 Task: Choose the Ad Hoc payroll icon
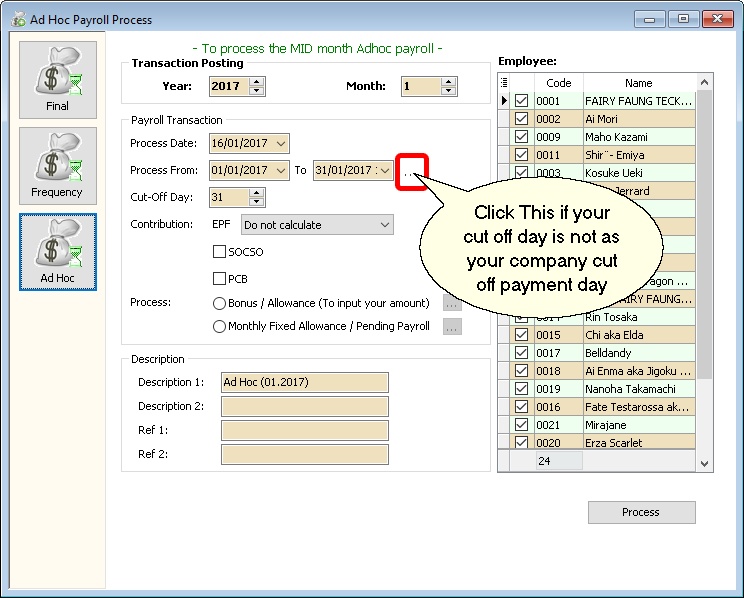(57, 251)
